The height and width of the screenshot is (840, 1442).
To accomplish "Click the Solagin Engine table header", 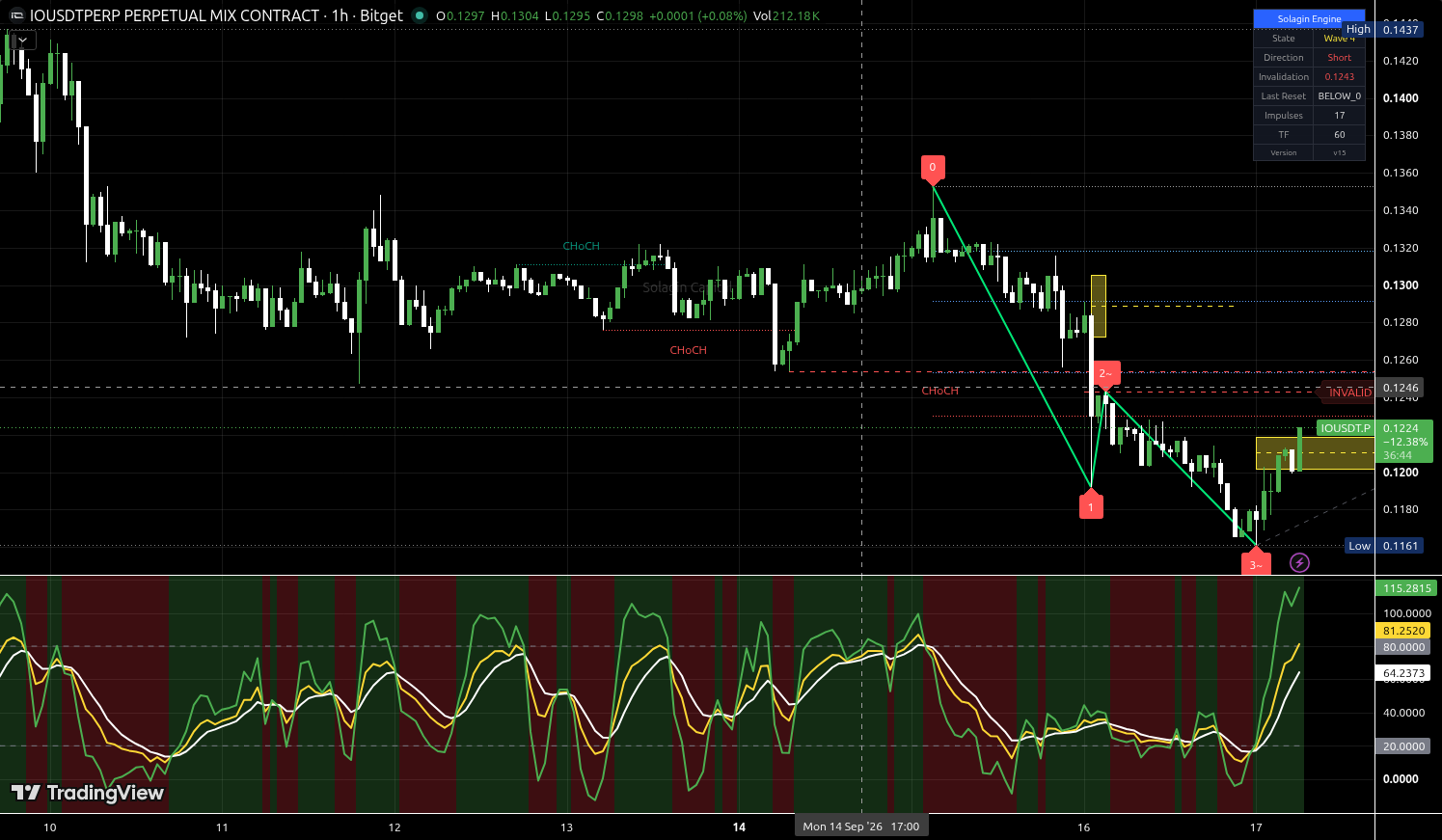I will tap(1309, 19).
